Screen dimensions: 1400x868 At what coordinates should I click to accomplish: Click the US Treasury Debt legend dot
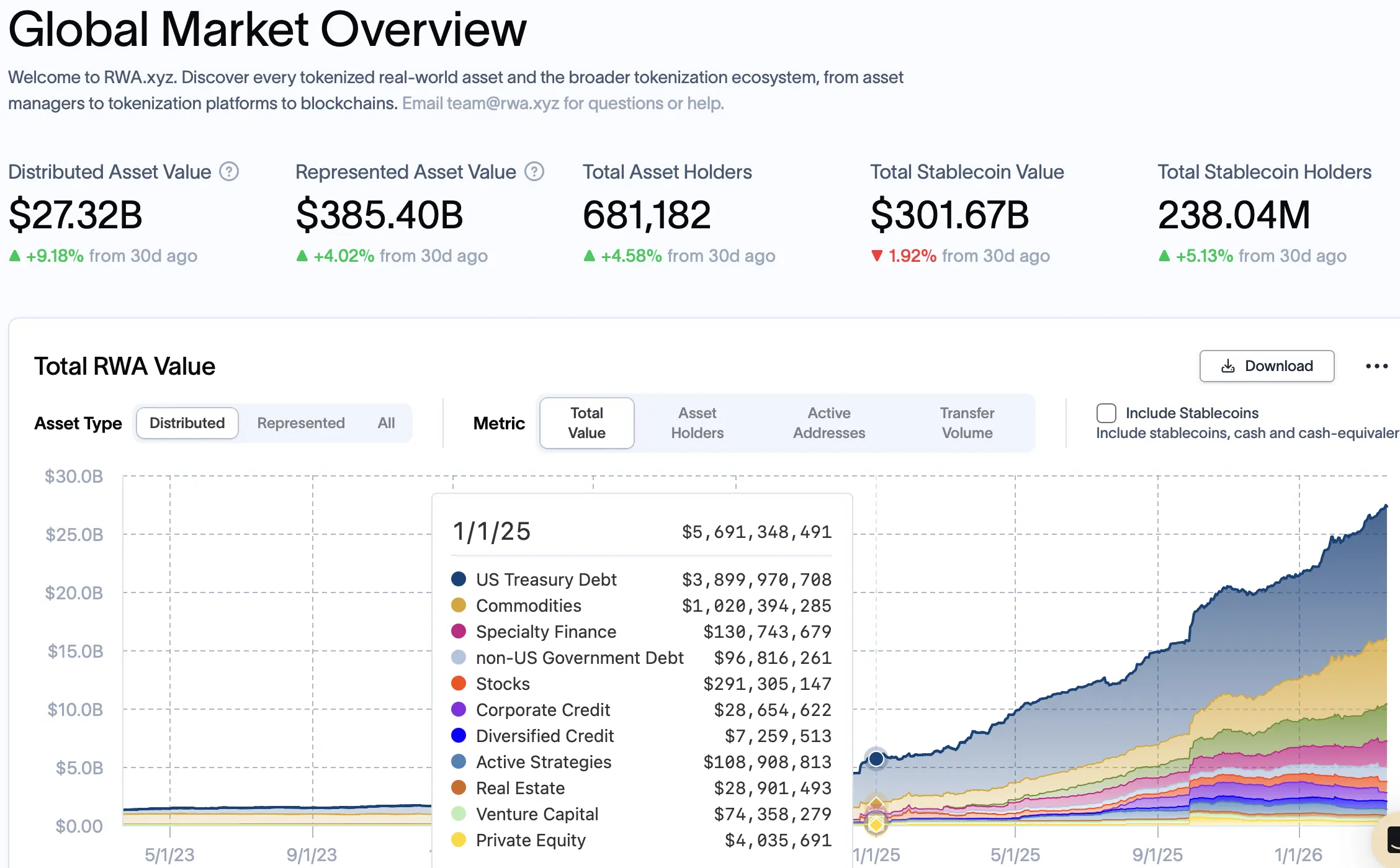[x=458, y=579]
